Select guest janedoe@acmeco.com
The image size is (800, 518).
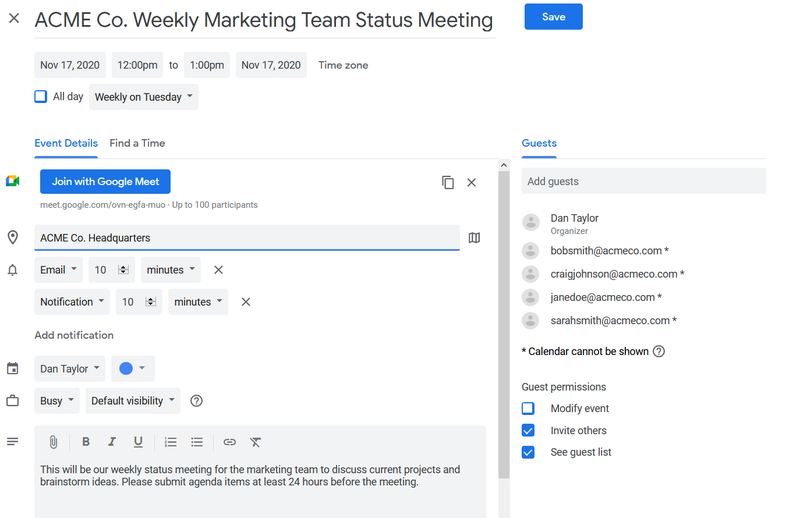point(606,297)
